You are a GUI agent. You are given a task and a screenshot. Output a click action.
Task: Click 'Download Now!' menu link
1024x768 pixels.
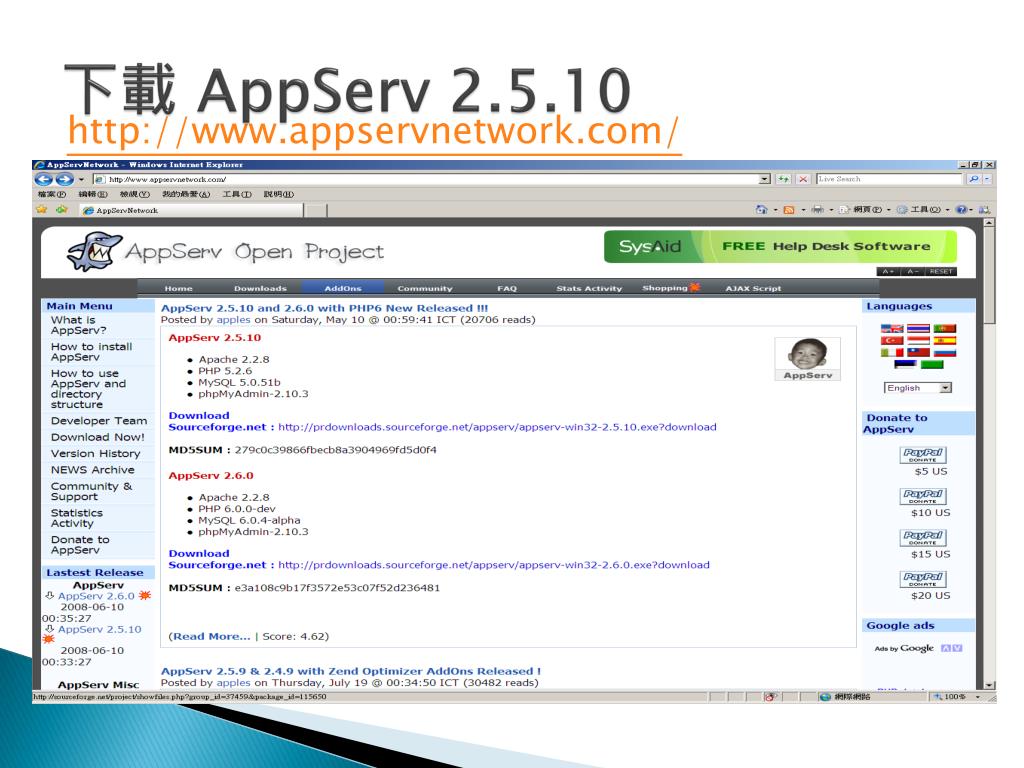click(x=97, y=437)
